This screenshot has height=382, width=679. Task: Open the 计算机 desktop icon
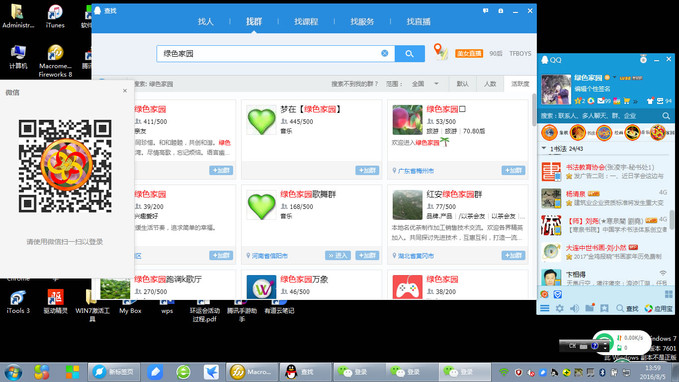click(x=18, y=57)
